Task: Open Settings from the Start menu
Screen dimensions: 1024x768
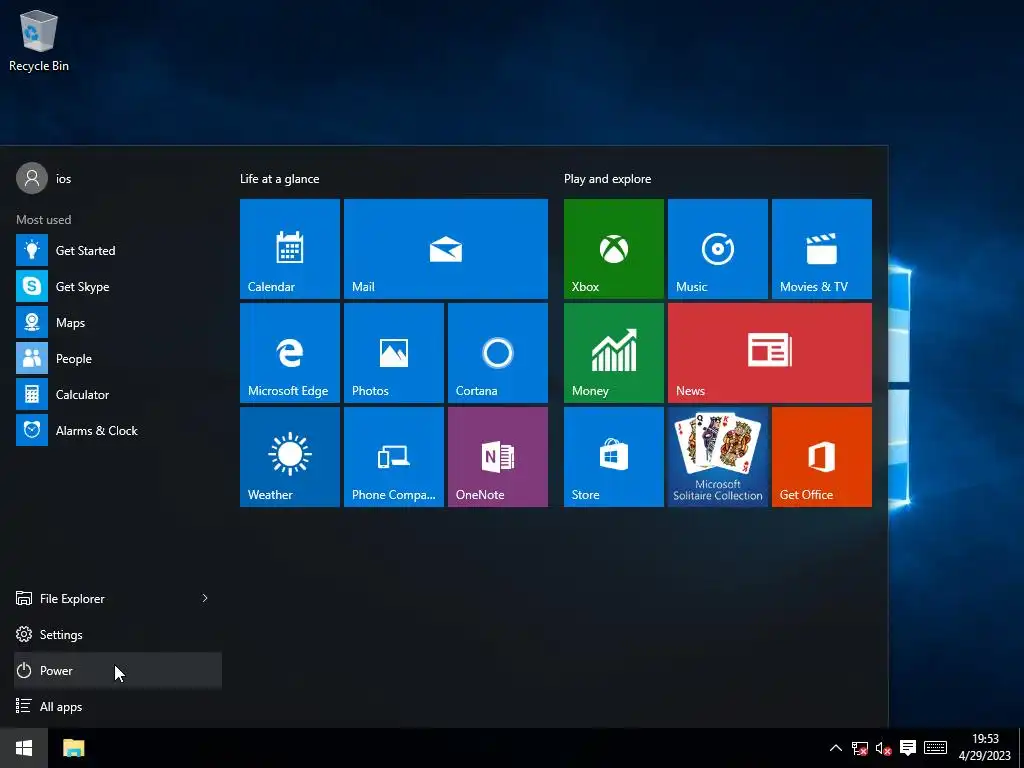Action: click(118, 634)
